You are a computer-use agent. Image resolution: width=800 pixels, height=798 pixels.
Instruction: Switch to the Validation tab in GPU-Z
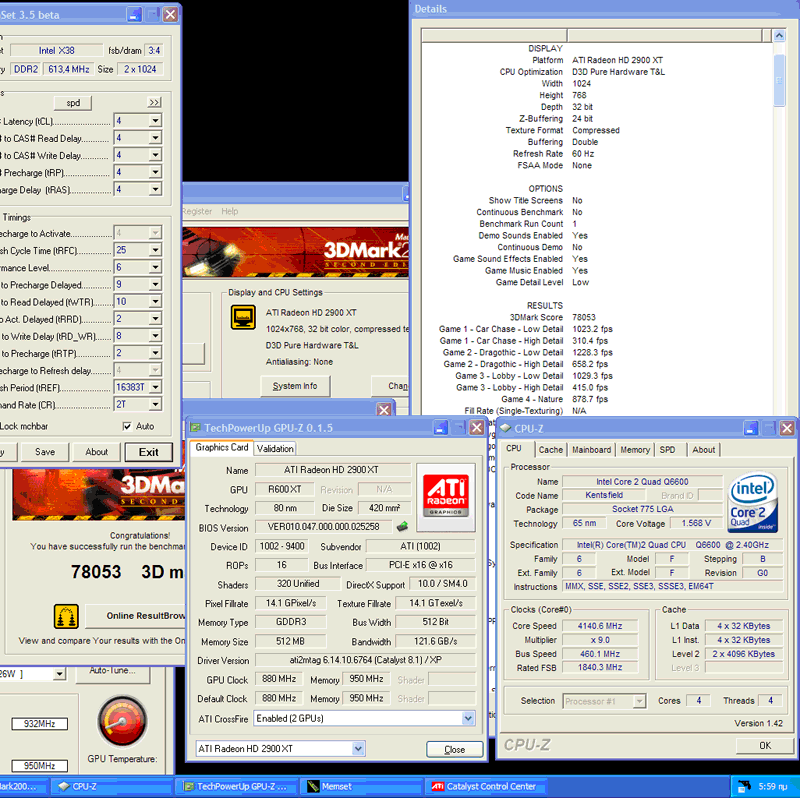(x=275, y=448)
